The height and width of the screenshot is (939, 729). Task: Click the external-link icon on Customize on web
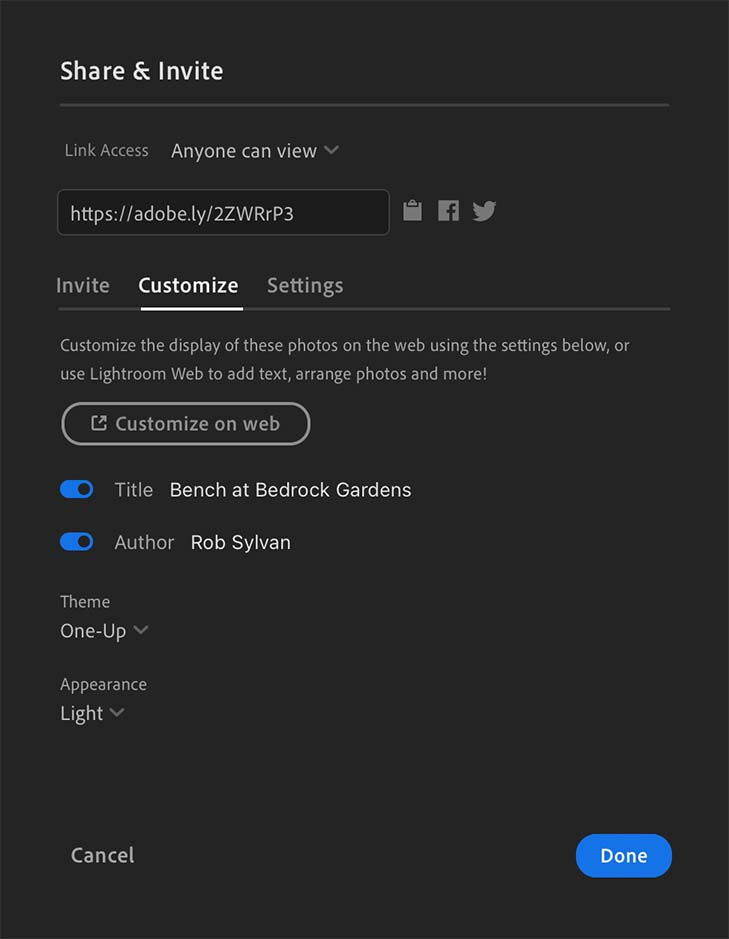[99, 423]
